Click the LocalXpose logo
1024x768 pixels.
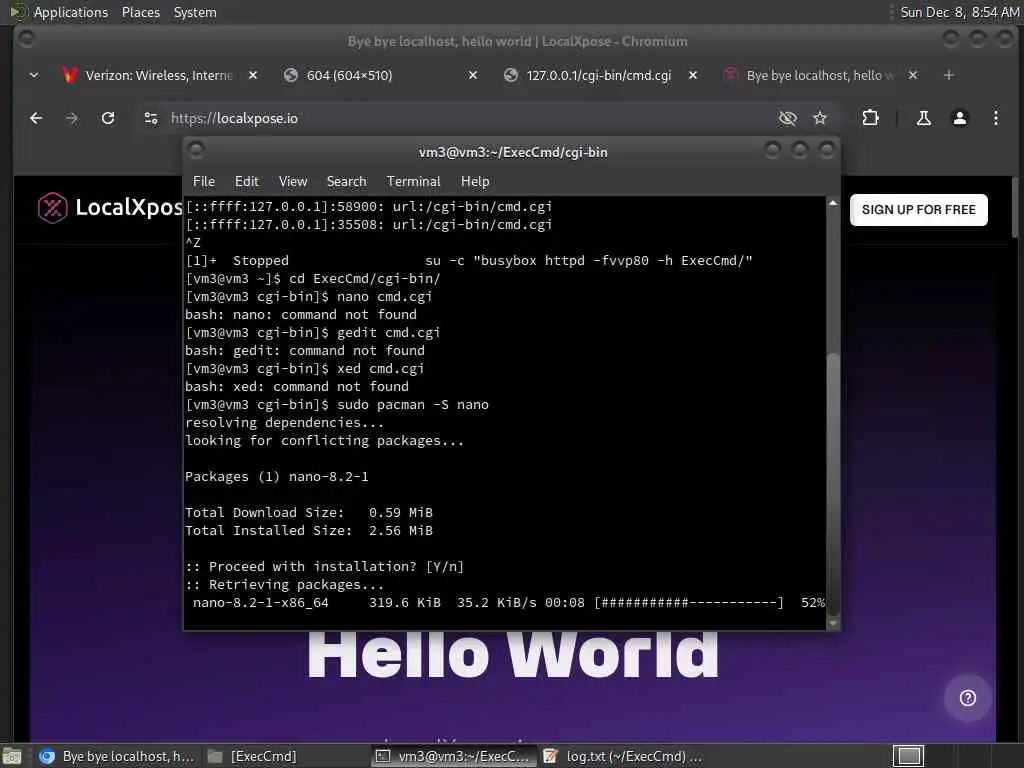[110, 208]
